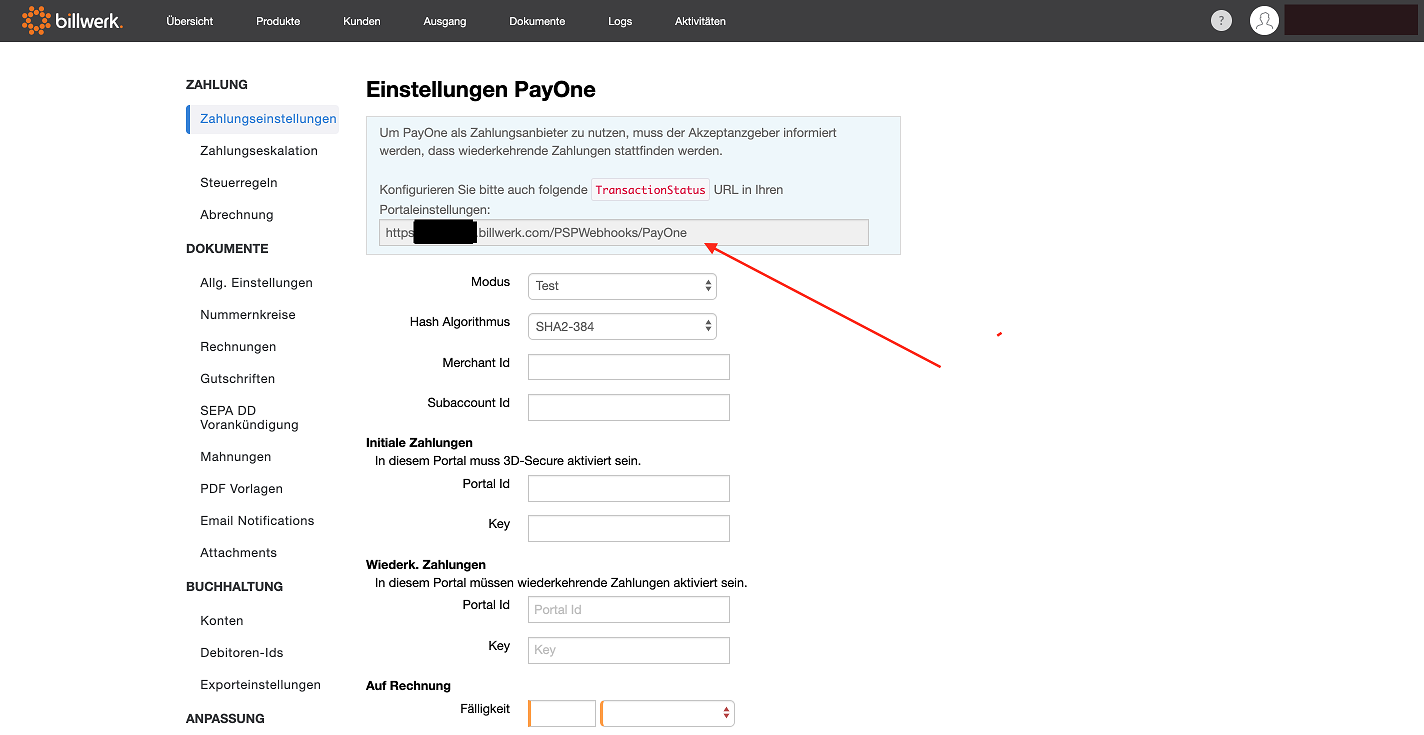1424x735 pixels.
Task: Open the Aktivitäten menu
Action: [x=700, y=21]
